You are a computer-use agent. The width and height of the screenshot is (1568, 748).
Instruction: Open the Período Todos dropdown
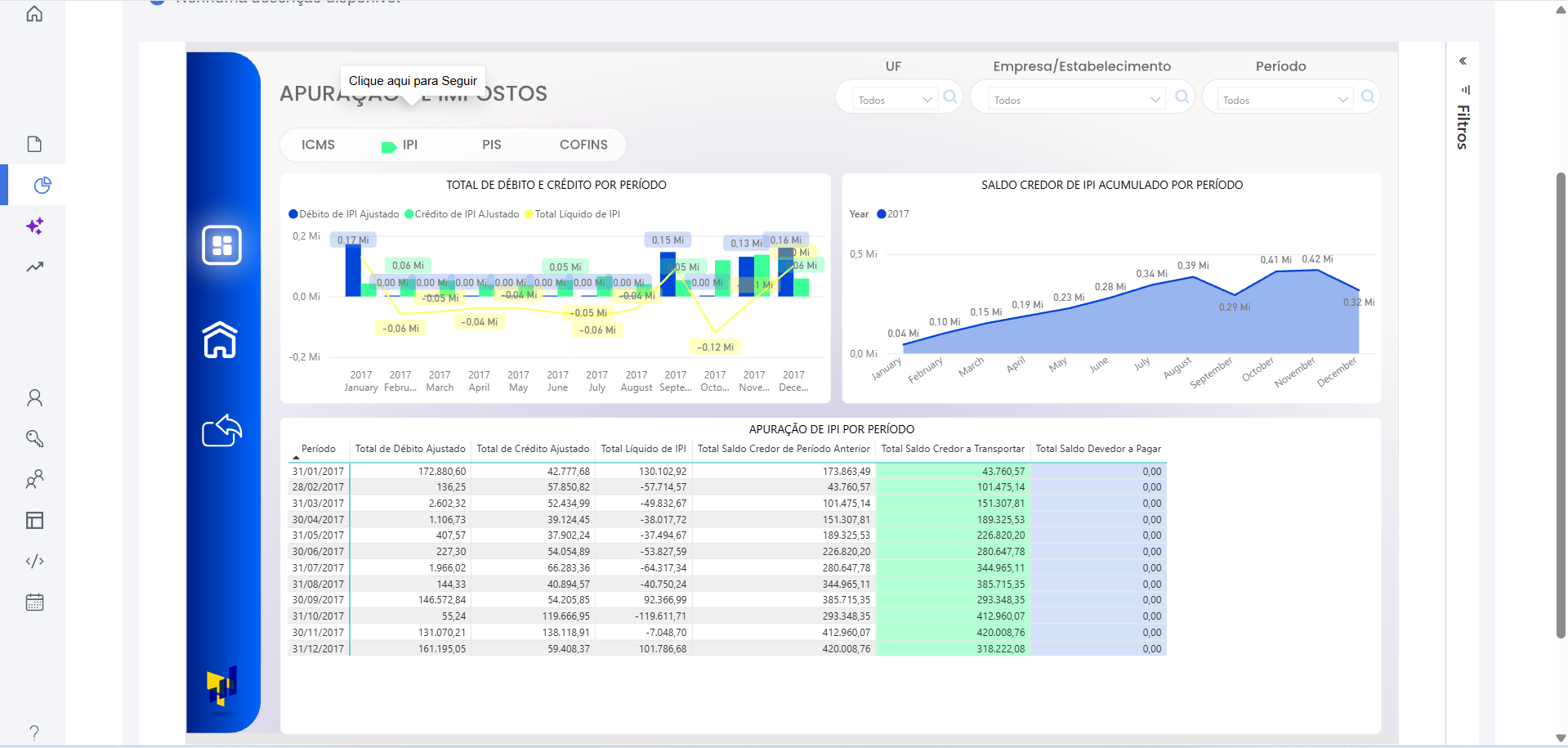point(1284,100)
